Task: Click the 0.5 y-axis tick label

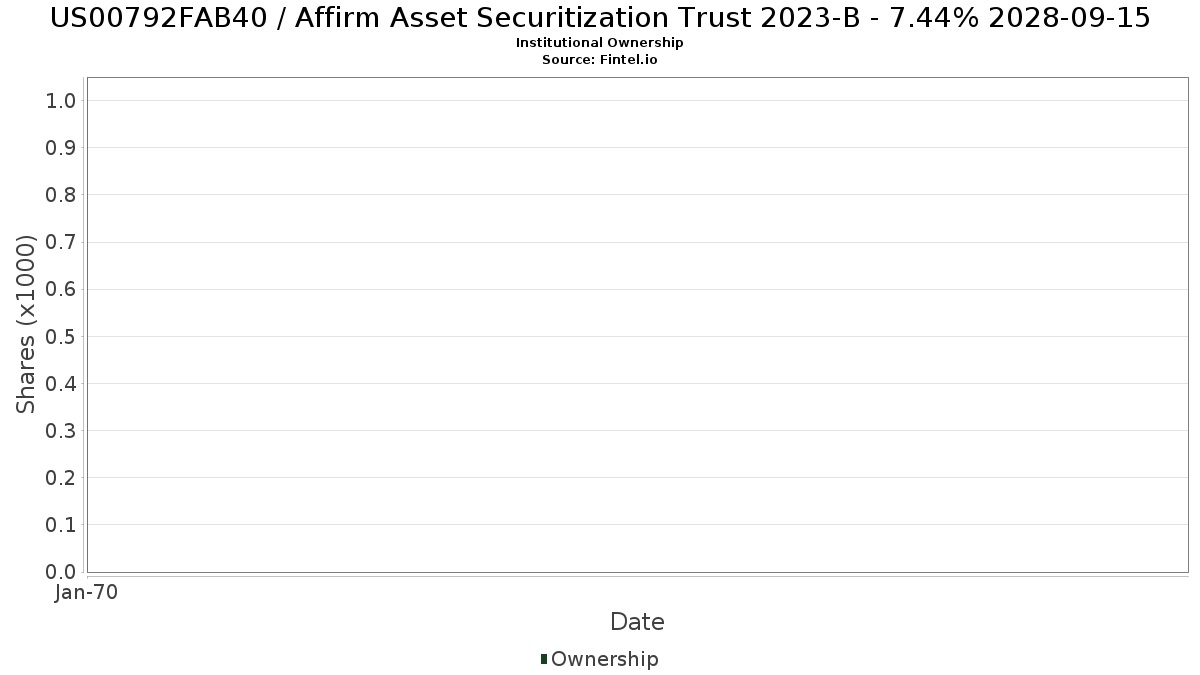Action: [61, 336]
